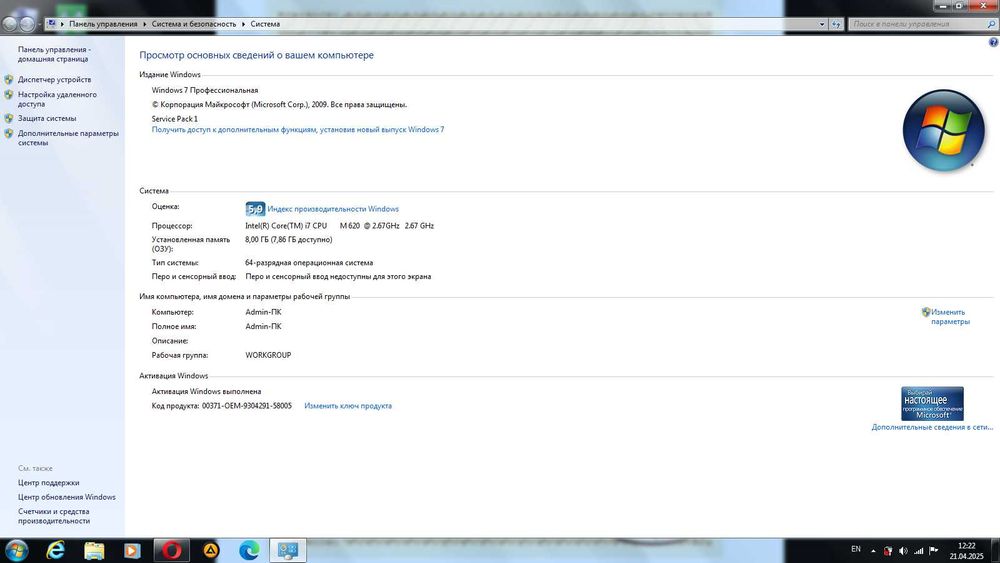Launch Microsoft Edge from the taskbar
The width and height of the screenshot is (1000, 563).
click(x=249, y=550)
